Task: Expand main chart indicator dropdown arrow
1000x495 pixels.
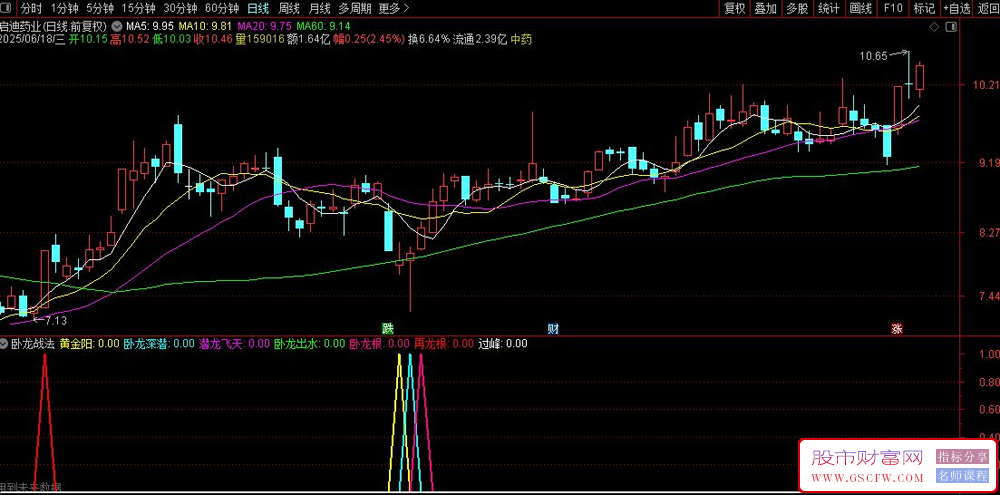Action: coord(116,27)
